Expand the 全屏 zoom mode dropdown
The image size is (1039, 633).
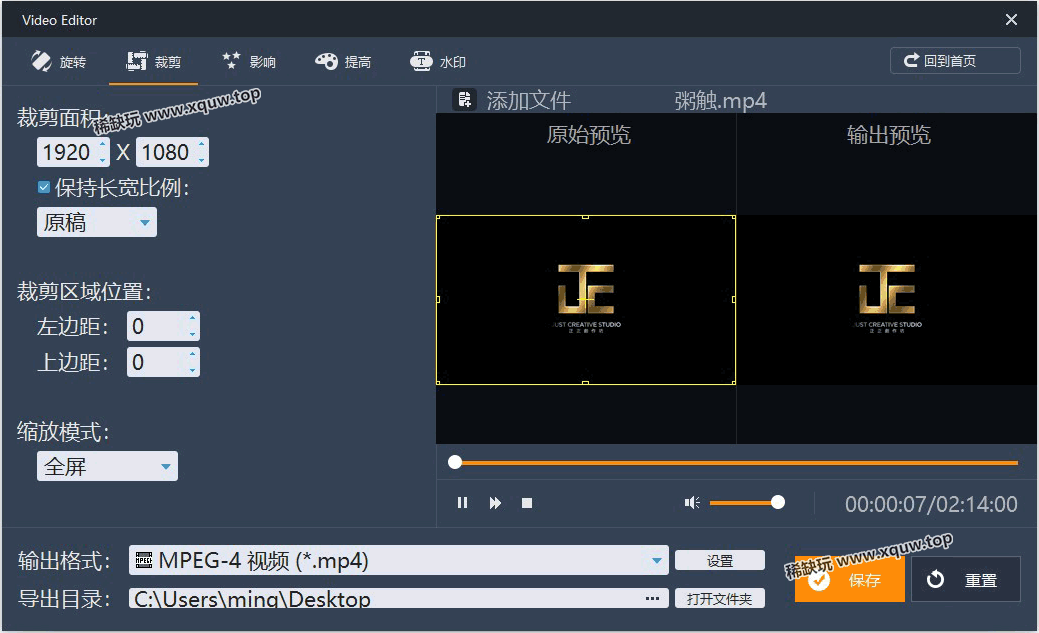(107, 466)
